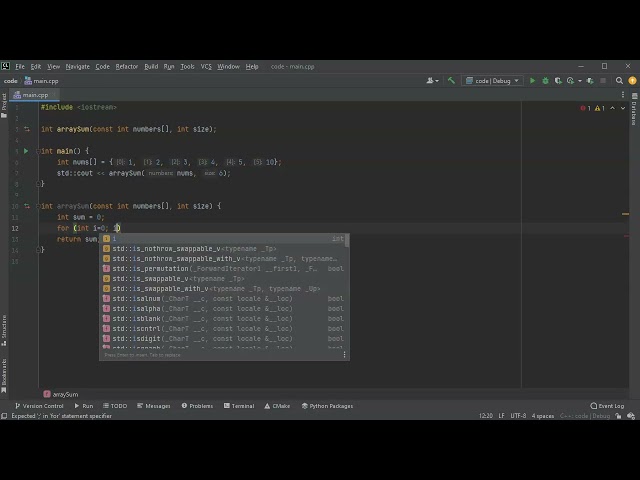This screenshot has width=640, height=480.
Task: Open the Project tool window sidebar
Action: [x=4, y=105]
